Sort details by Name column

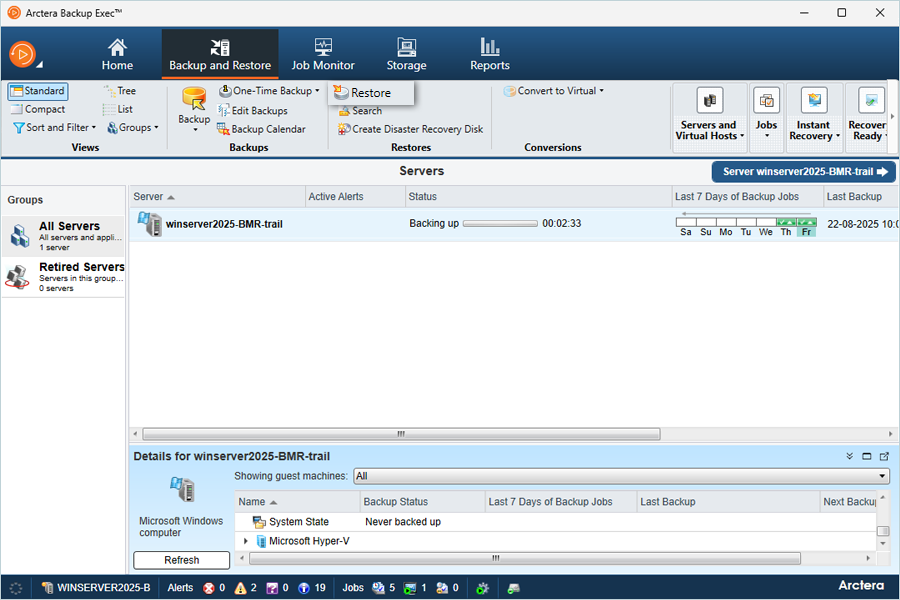pos(297,501)
